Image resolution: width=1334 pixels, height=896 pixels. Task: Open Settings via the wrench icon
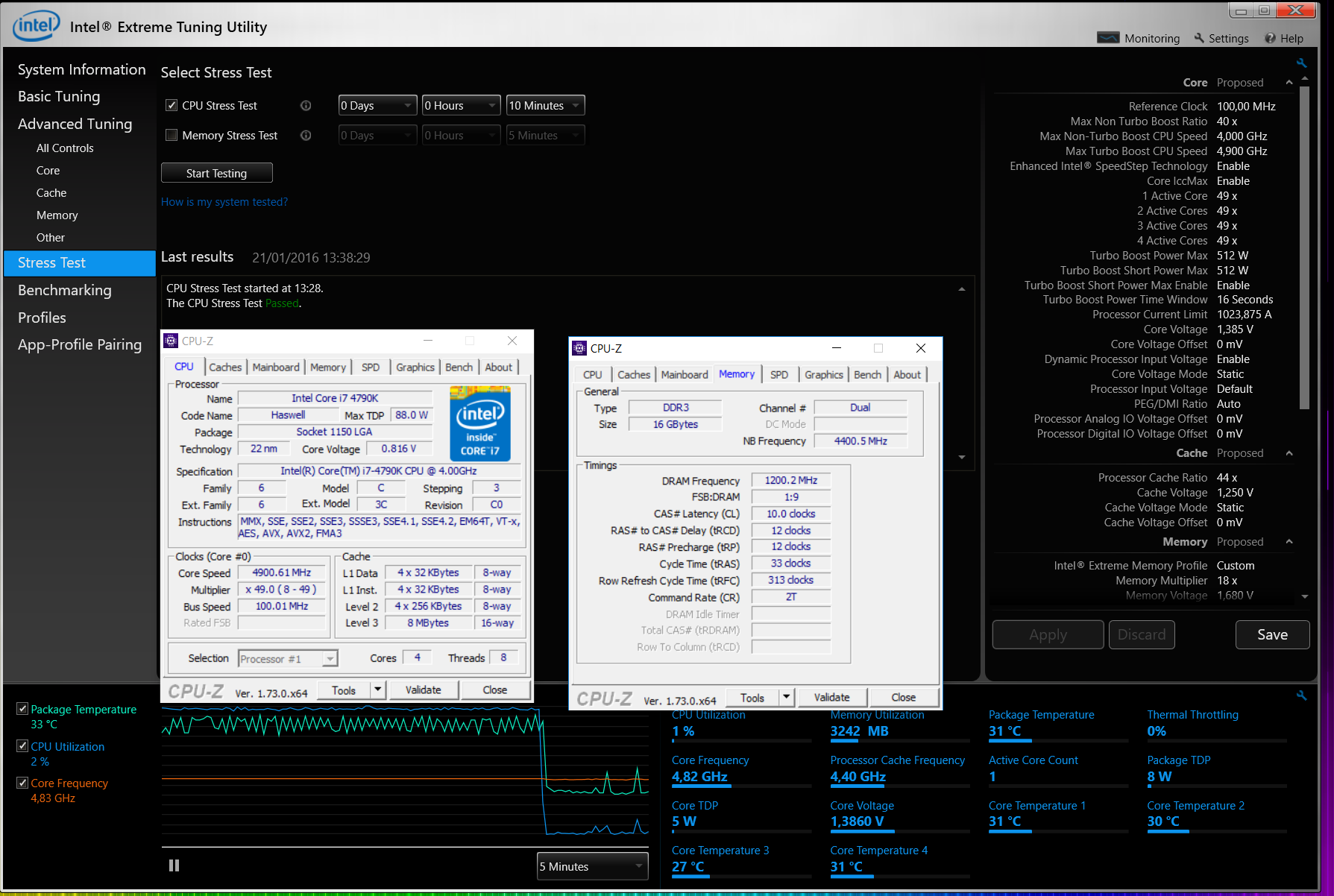tap(1221, 38)
